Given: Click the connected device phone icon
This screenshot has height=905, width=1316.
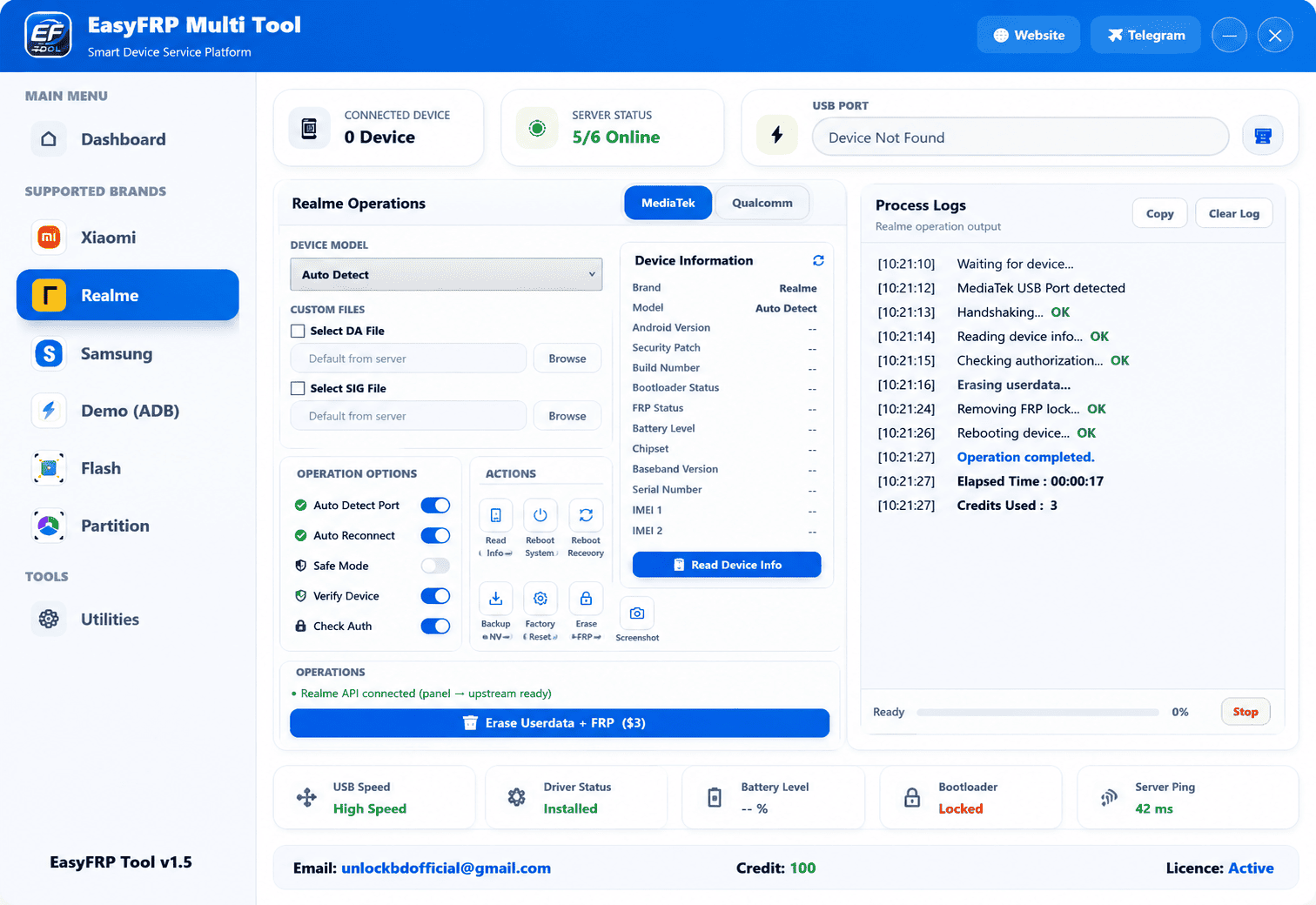Looking at the screenshot, I should click(x=309, y=129).
